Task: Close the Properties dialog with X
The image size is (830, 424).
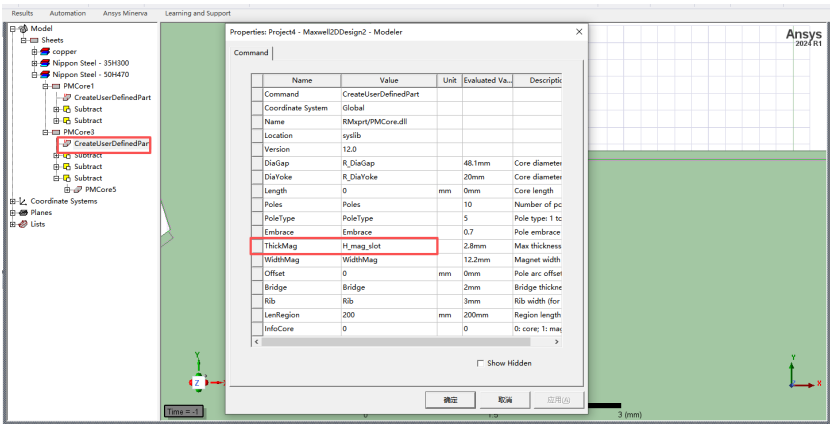Action: pyautogui.click(x=579, y=32)
